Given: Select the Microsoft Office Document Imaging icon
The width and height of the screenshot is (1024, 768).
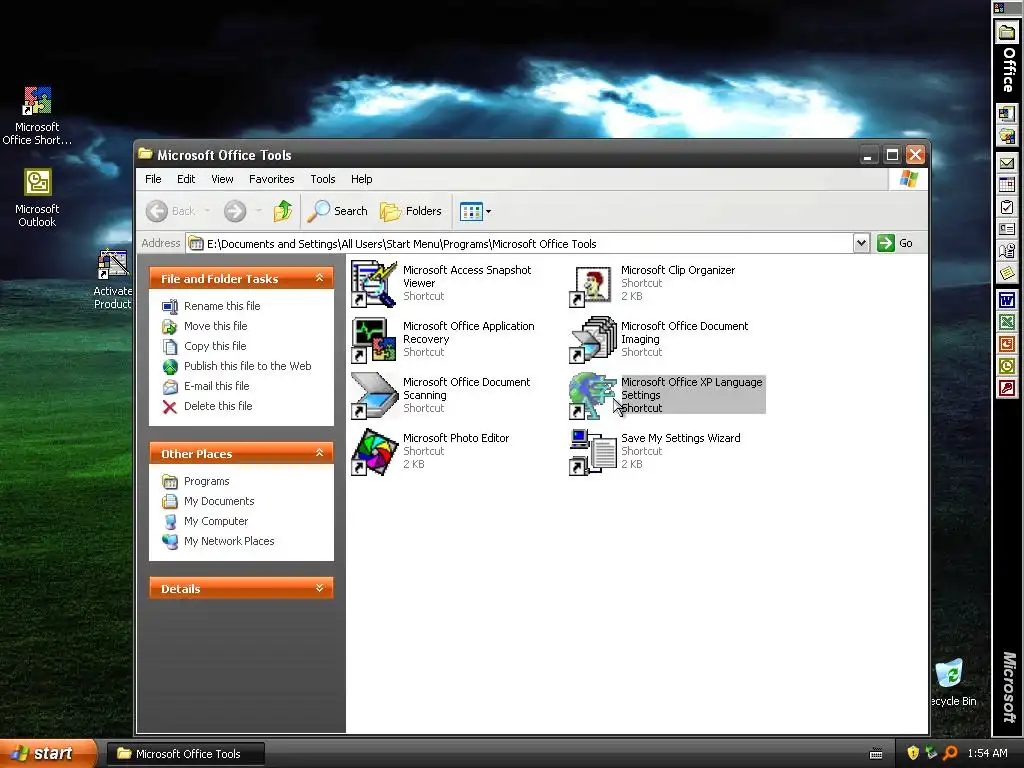Looking at the screenshot, I should tap(592, 340).
